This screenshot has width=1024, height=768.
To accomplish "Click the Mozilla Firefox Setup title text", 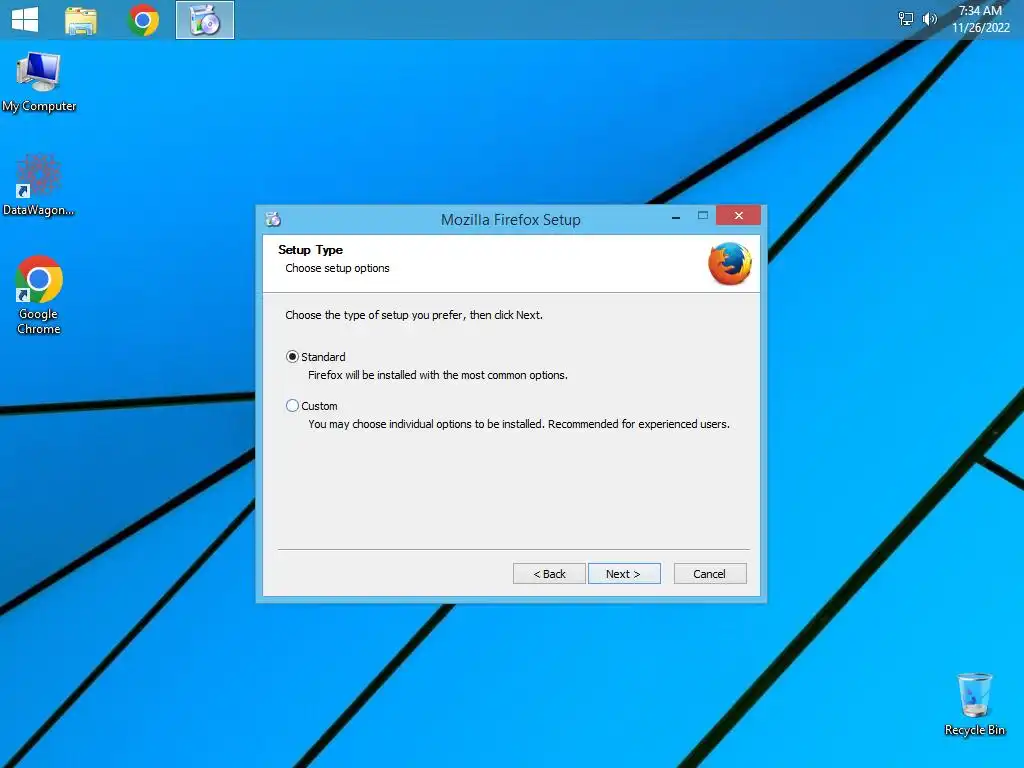I will 511,220.
